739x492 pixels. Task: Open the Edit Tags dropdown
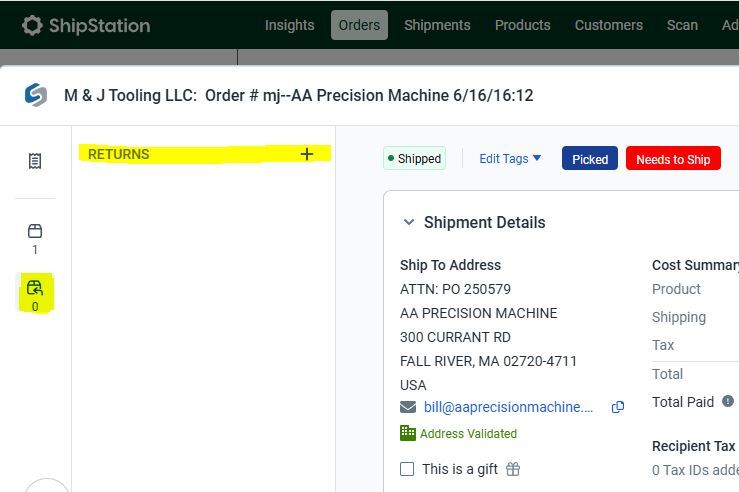(x=510, y=158)
